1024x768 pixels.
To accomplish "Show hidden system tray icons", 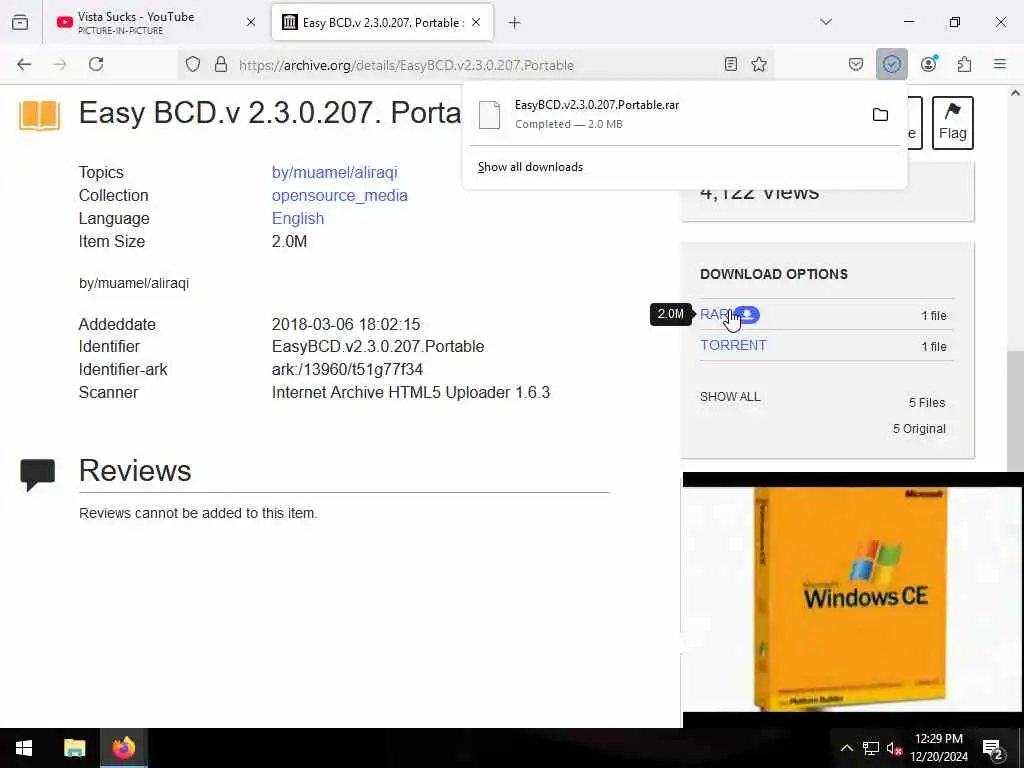I will pyautogui.click(x=846, y=748).
